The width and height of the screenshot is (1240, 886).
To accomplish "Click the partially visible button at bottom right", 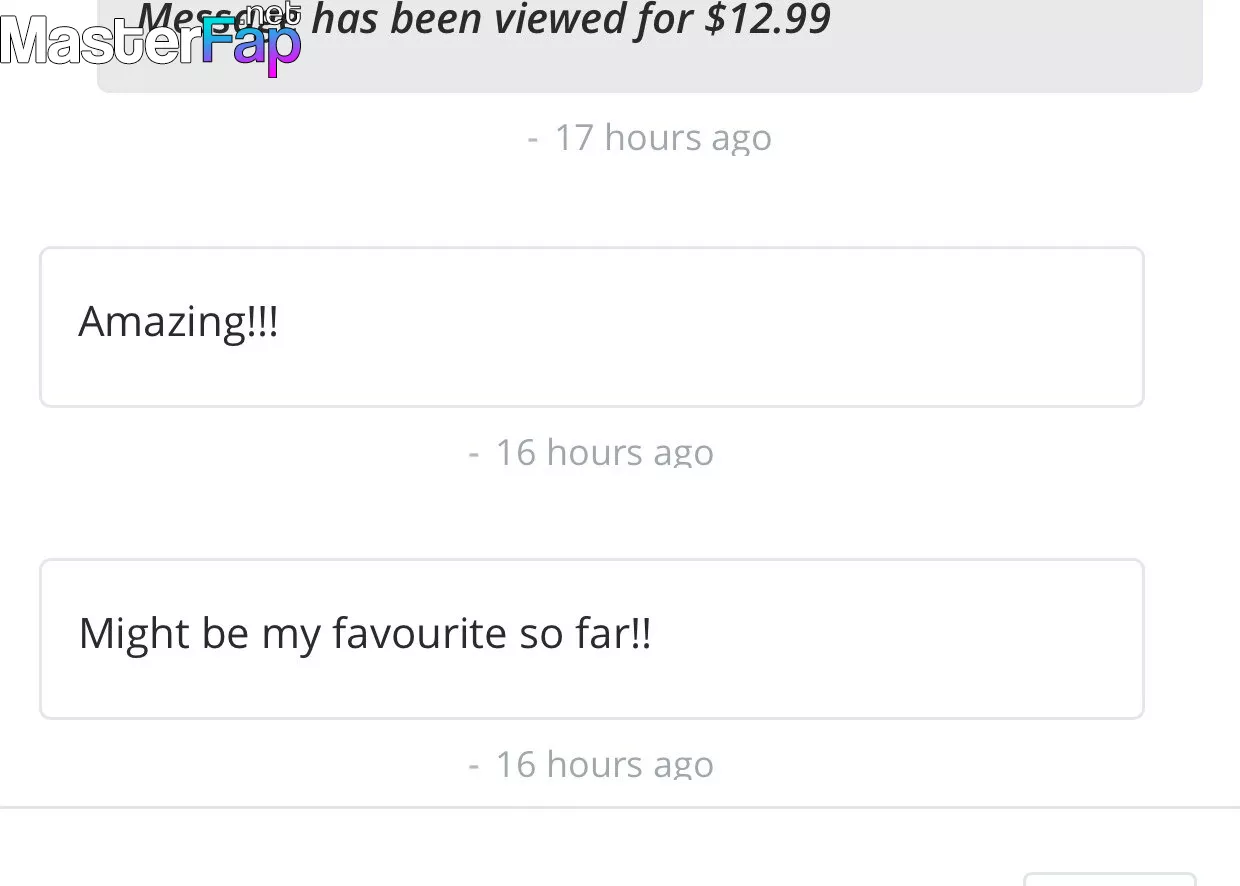I will (x=1110, y=879).
